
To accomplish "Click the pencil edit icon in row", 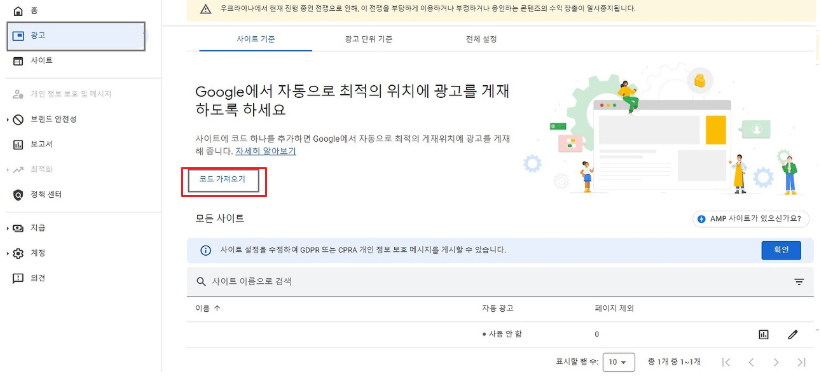I will (x=793, y=334).
